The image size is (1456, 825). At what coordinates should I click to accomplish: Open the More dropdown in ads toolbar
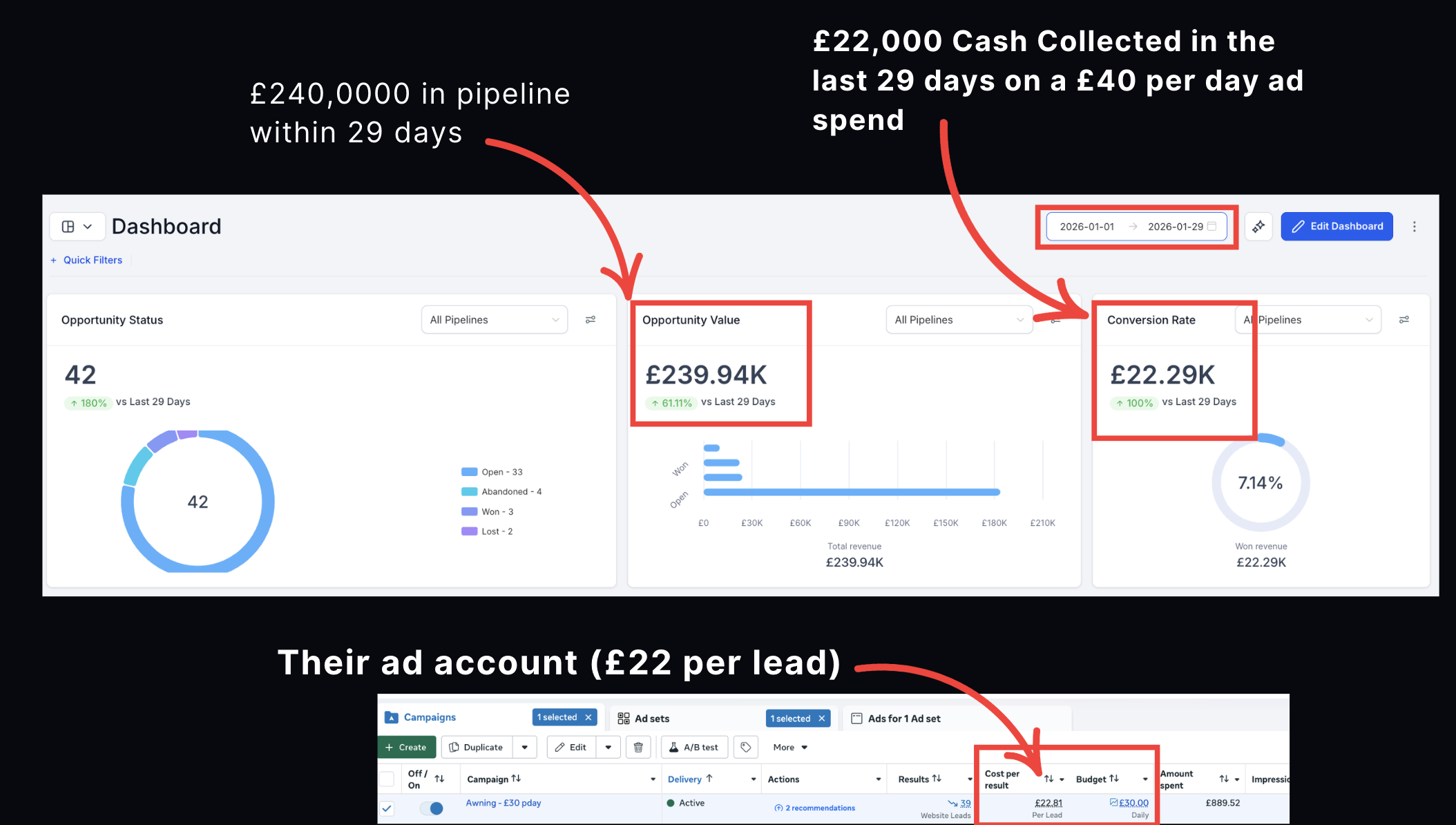click(790, 747)
